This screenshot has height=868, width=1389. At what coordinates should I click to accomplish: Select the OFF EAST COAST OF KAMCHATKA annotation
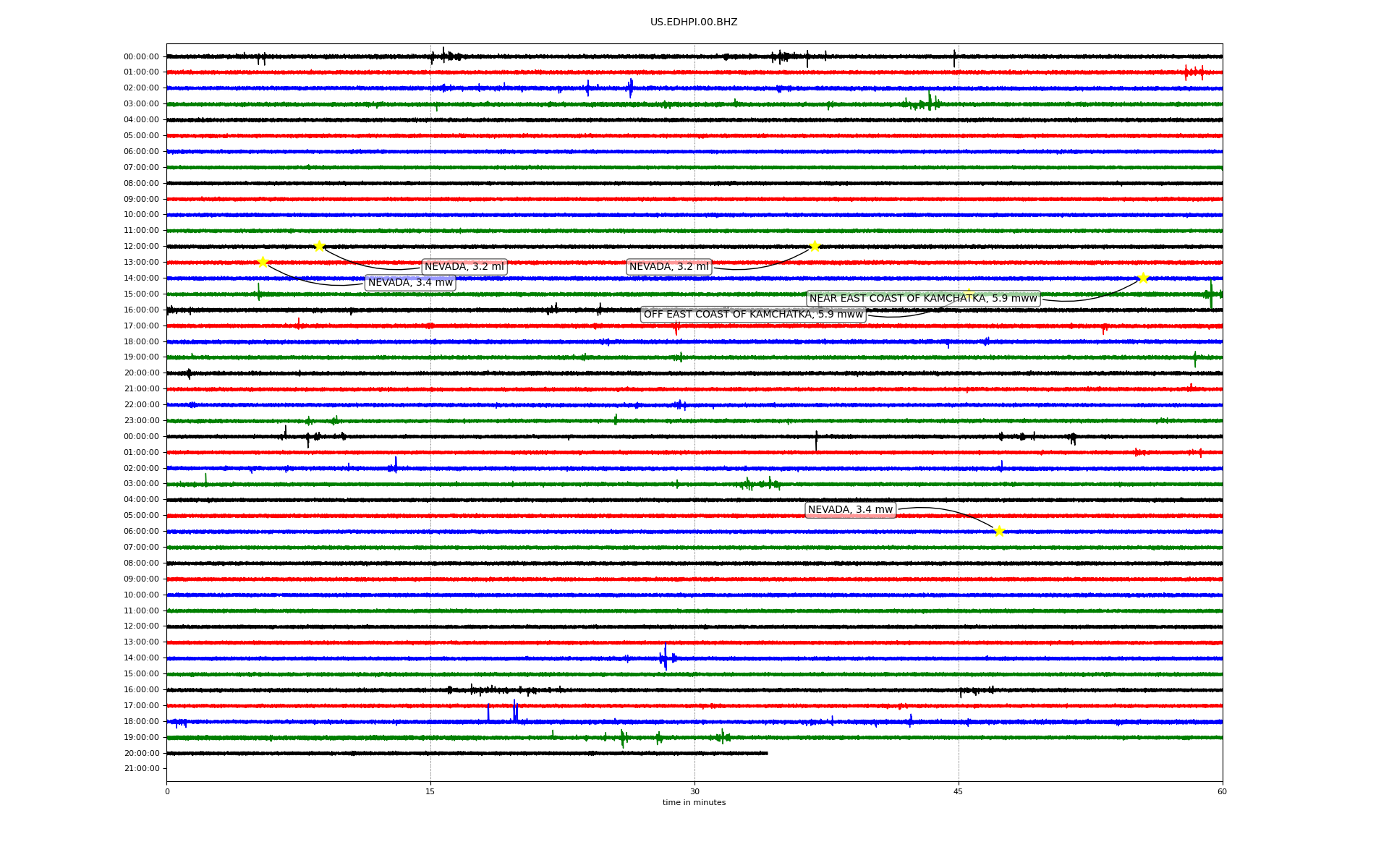tap(753, 315)
